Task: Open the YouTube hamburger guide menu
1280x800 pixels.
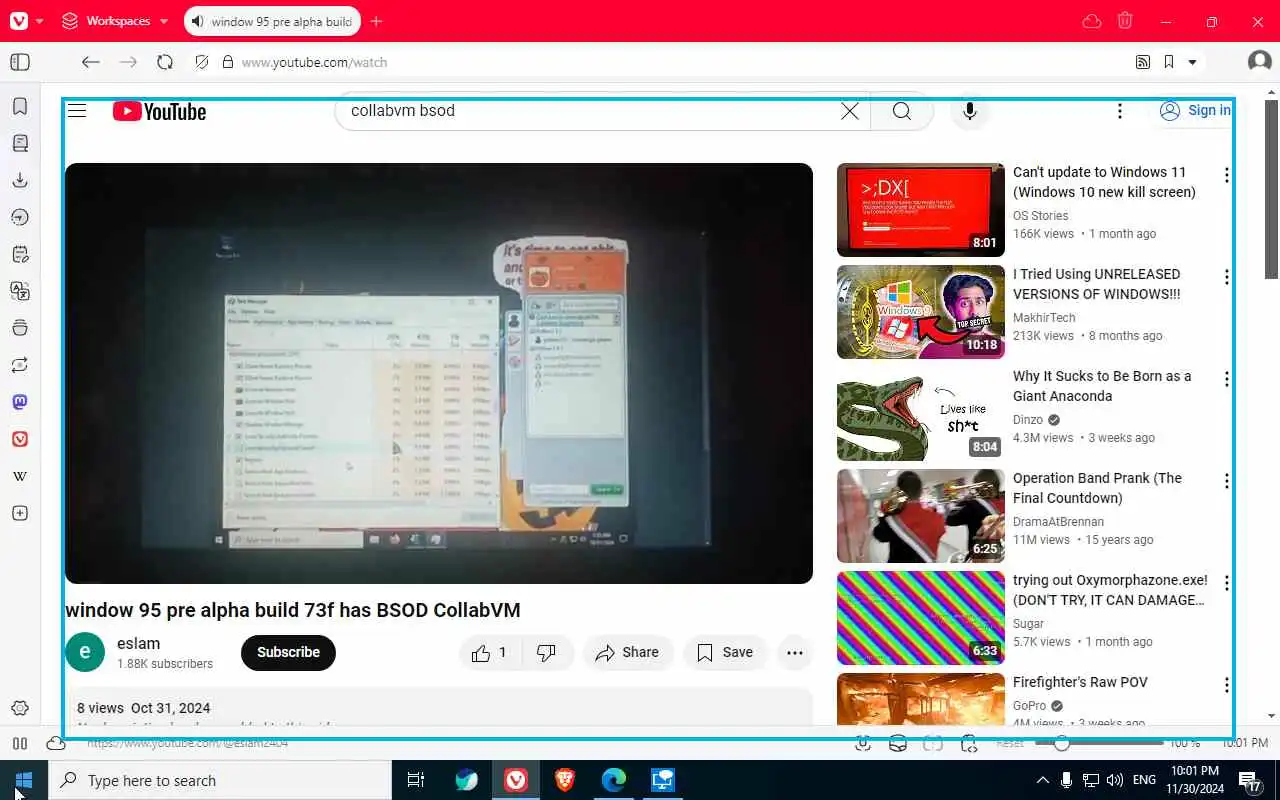Action: [77, 111]
